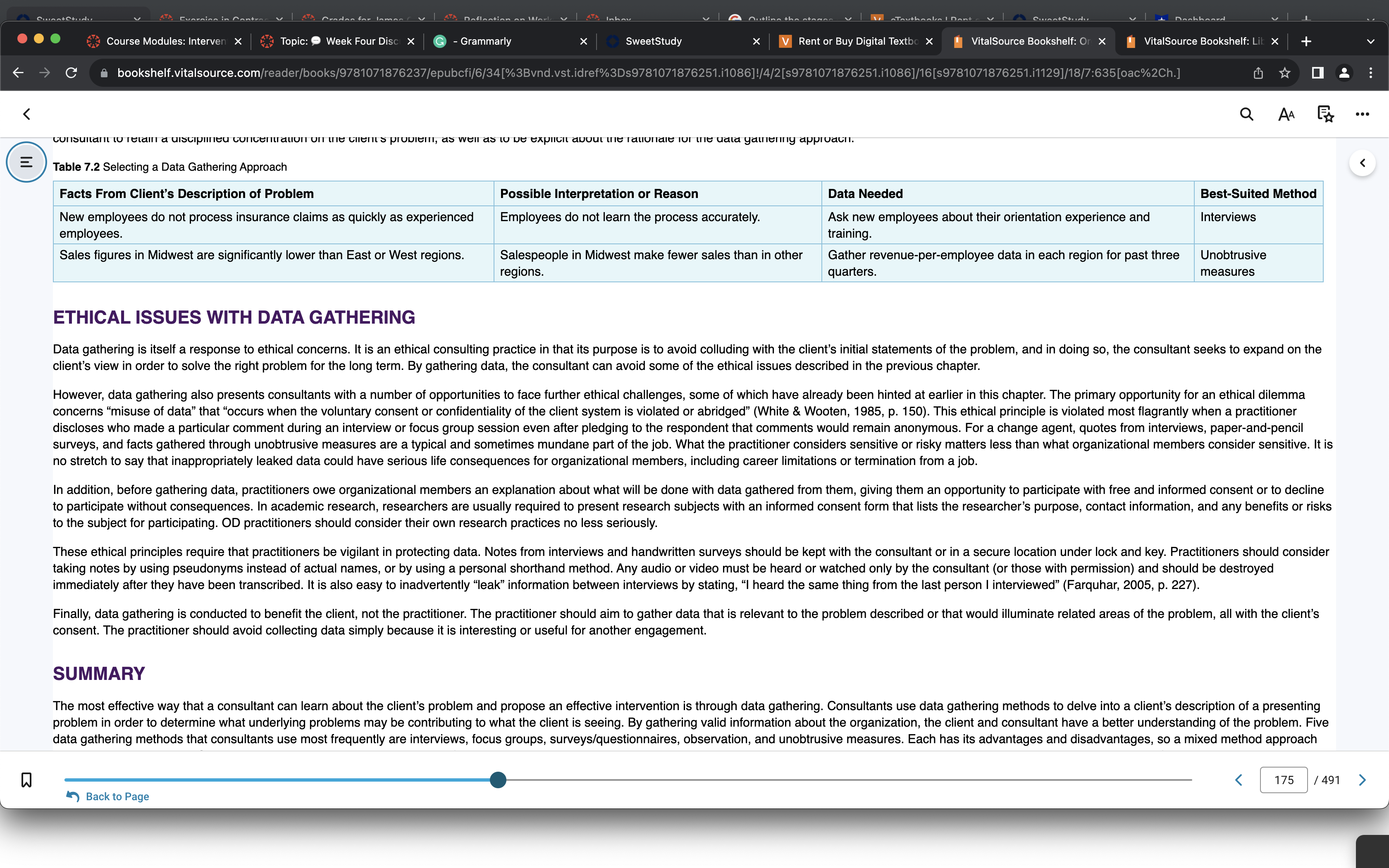Click the Ethical Issues With Data Gathering heading
Image resolution: width=1389 pixels, height=868 pixels.
coord(234,317)
